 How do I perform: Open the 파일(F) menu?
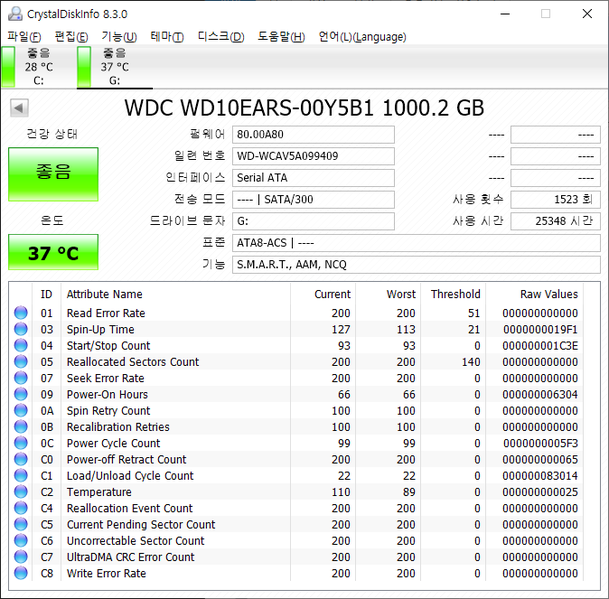(24, 37)
